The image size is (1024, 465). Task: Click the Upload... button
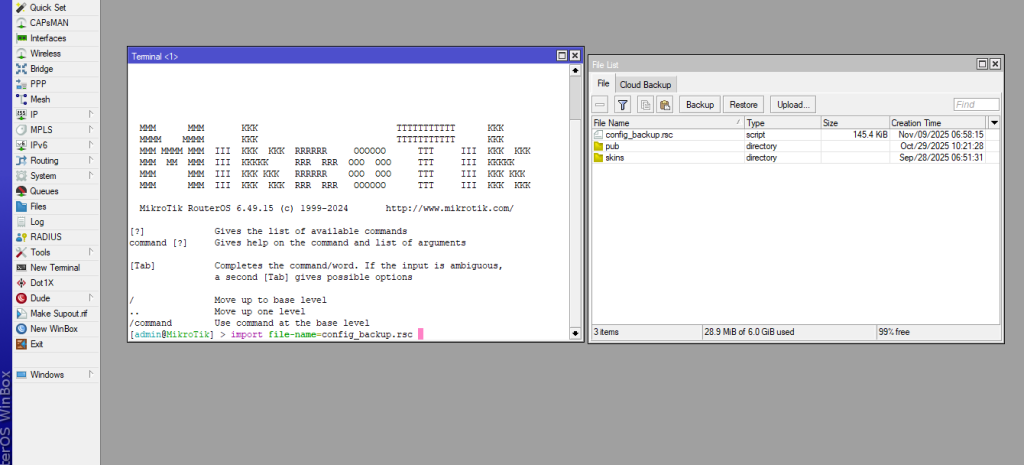tap(793, 104)
